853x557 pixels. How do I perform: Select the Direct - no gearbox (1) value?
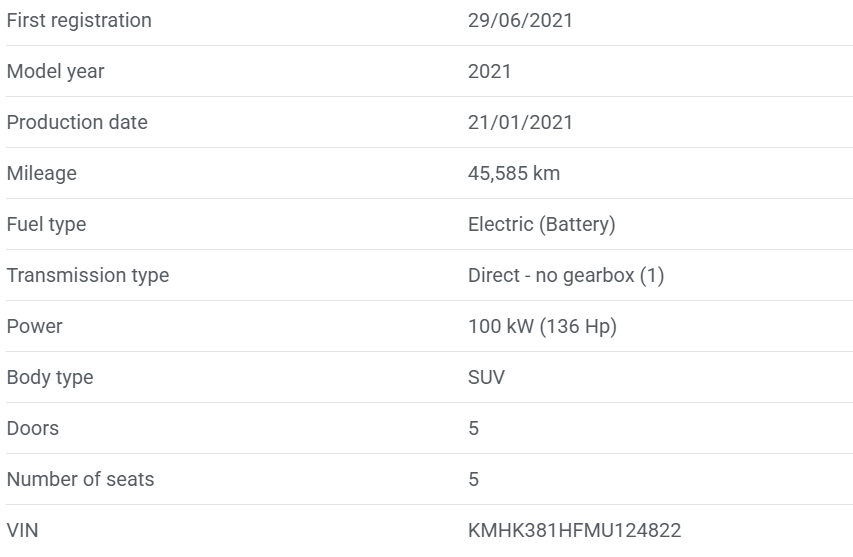(x=565, y=275)
